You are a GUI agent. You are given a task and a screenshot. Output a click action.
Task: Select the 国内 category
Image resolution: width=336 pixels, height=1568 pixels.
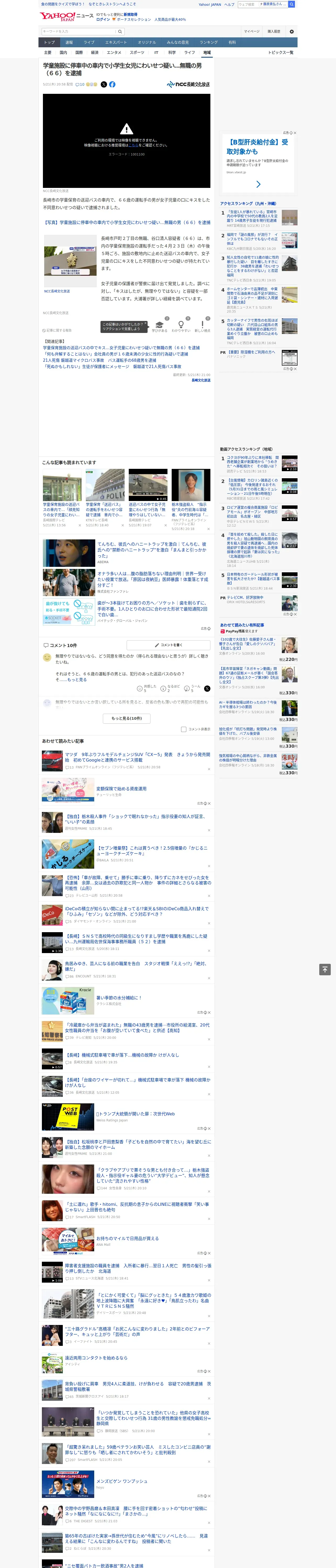63,52
